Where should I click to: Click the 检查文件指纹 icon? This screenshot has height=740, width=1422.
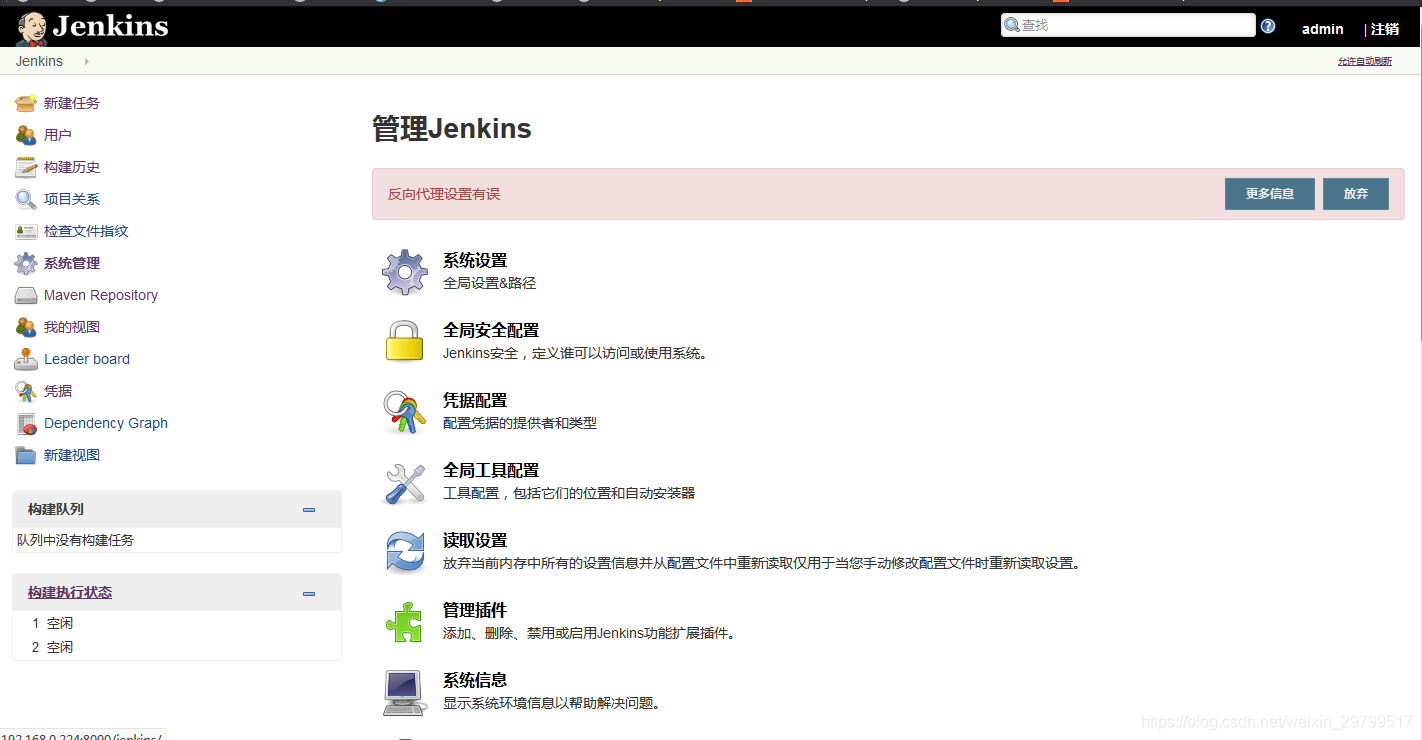pos(26,231)
